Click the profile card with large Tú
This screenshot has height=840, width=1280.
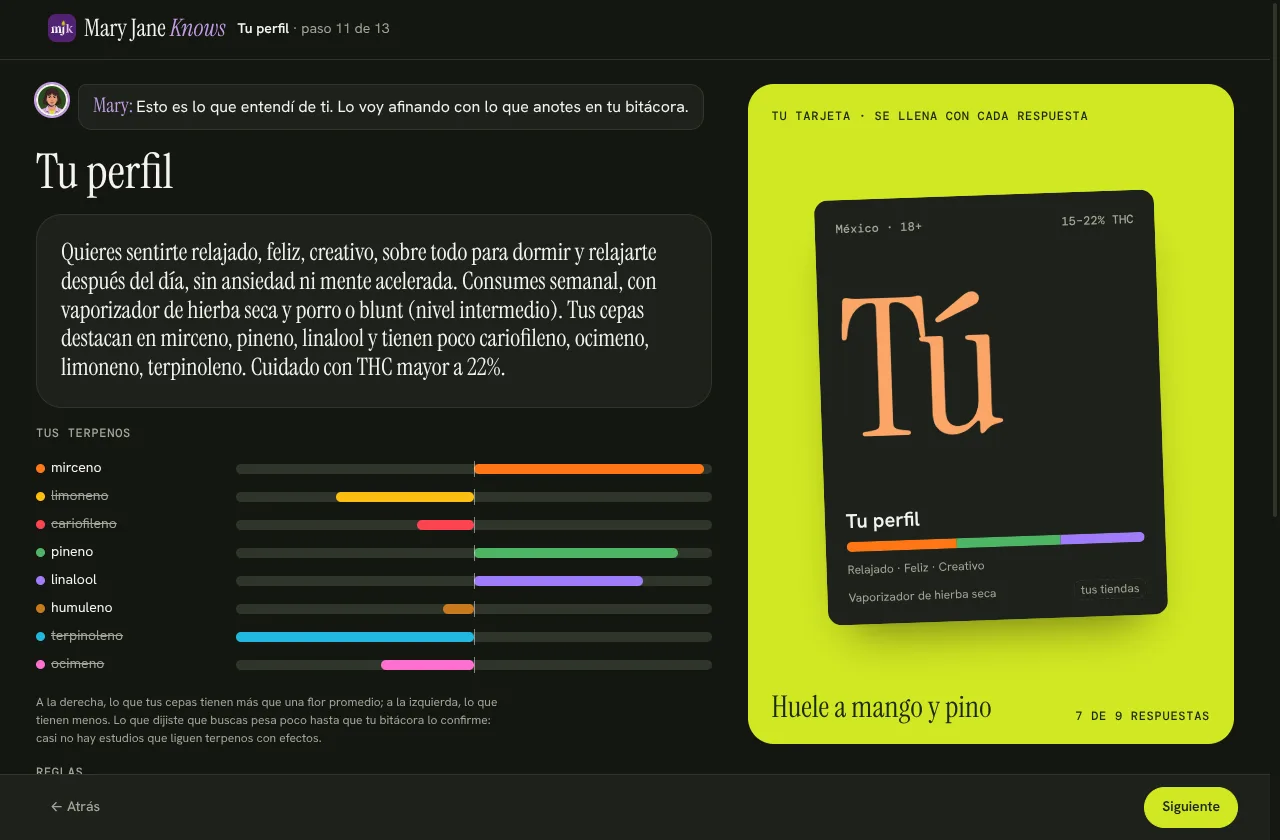(991, 408)
